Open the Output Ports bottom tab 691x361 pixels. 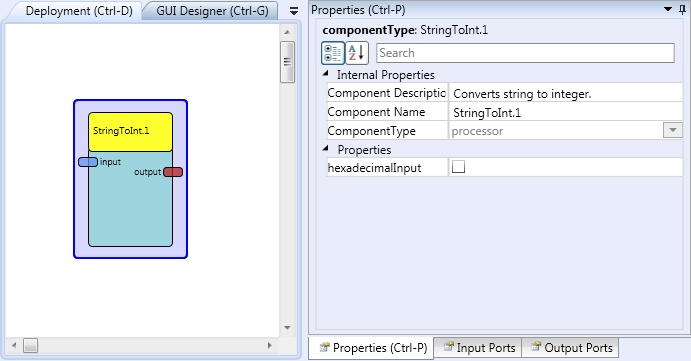coord(571,348)
